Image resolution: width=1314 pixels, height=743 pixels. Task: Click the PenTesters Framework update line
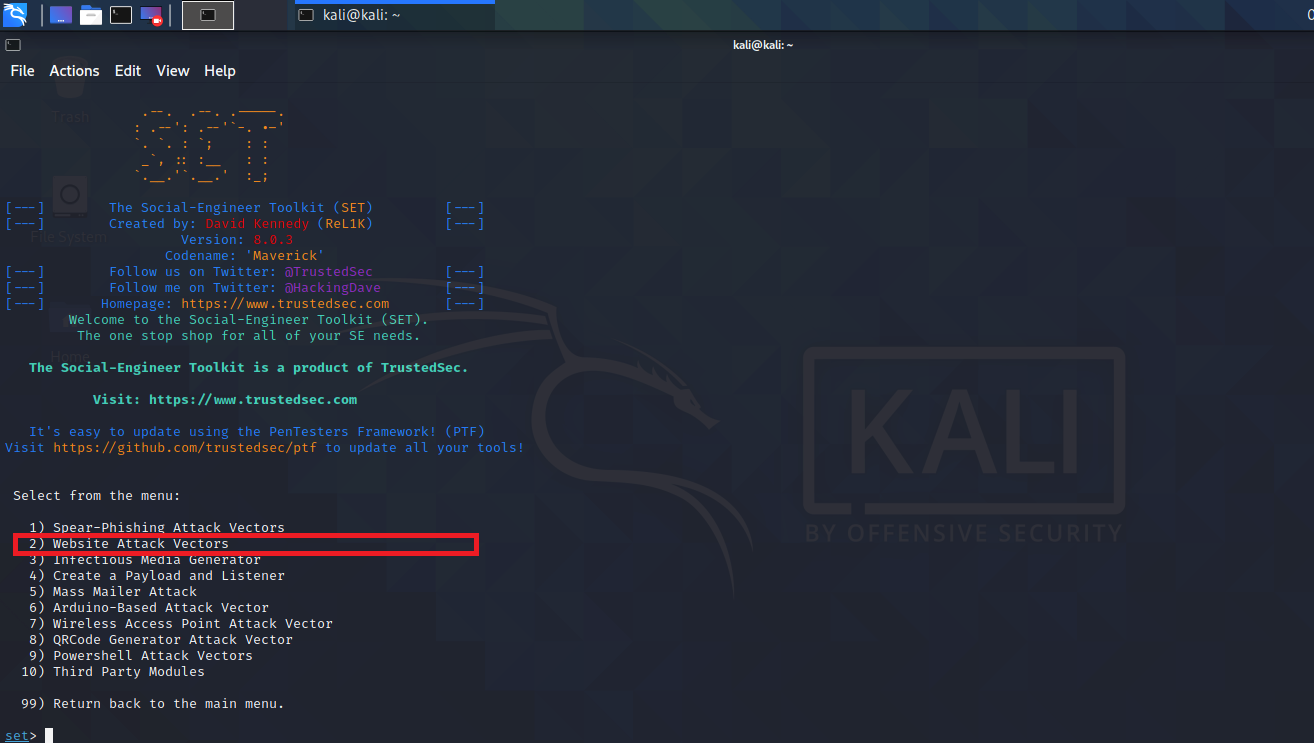tap(257, 432)
